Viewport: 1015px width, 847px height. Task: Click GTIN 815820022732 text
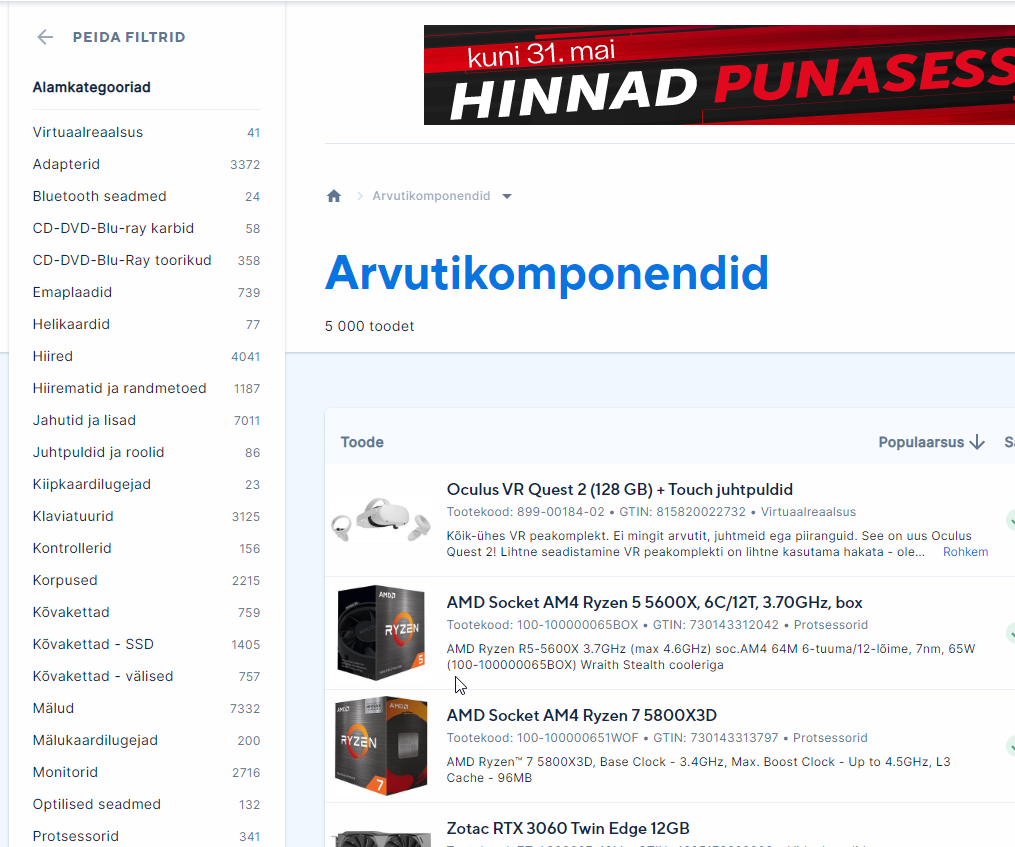pos(682,512)
